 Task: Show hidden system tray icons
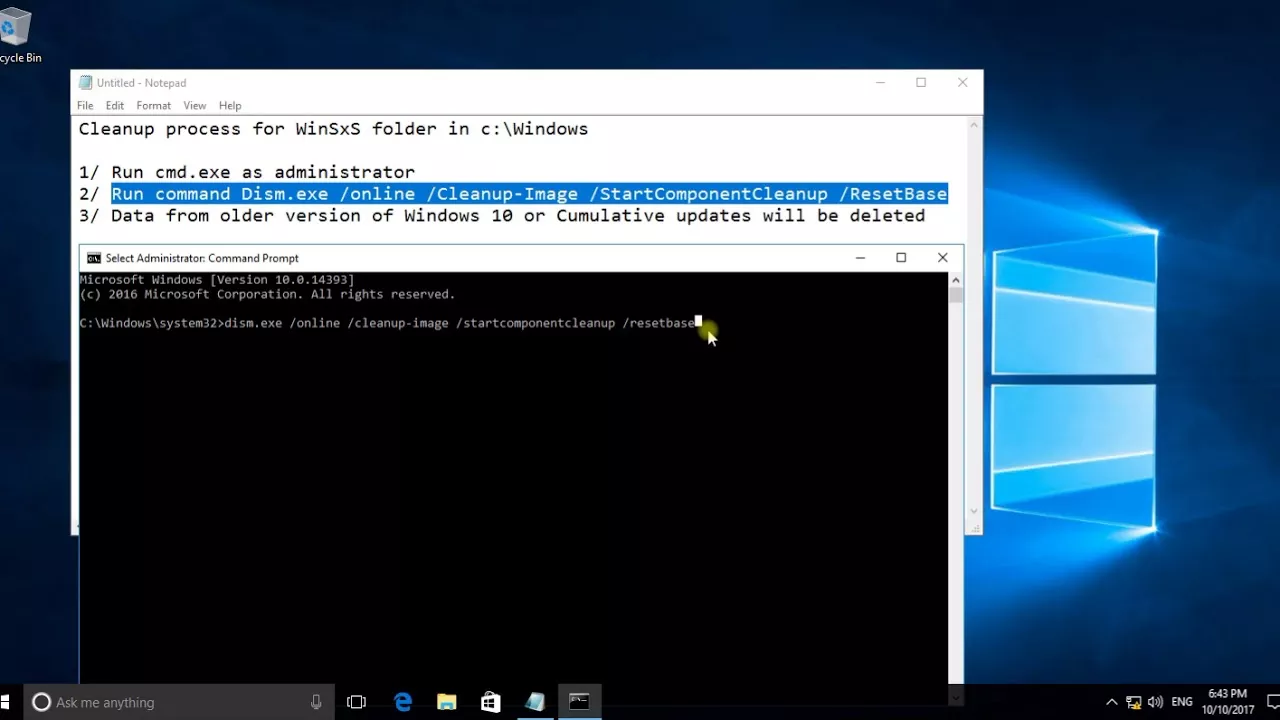1111,702
